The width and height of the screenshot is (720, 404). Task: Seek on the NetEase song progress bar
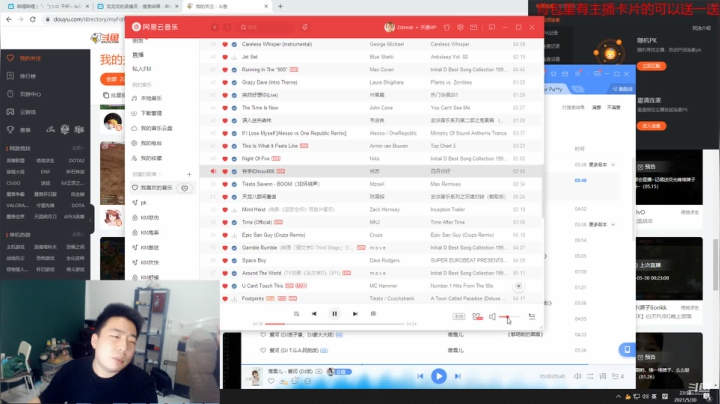(x=334, y=324)
